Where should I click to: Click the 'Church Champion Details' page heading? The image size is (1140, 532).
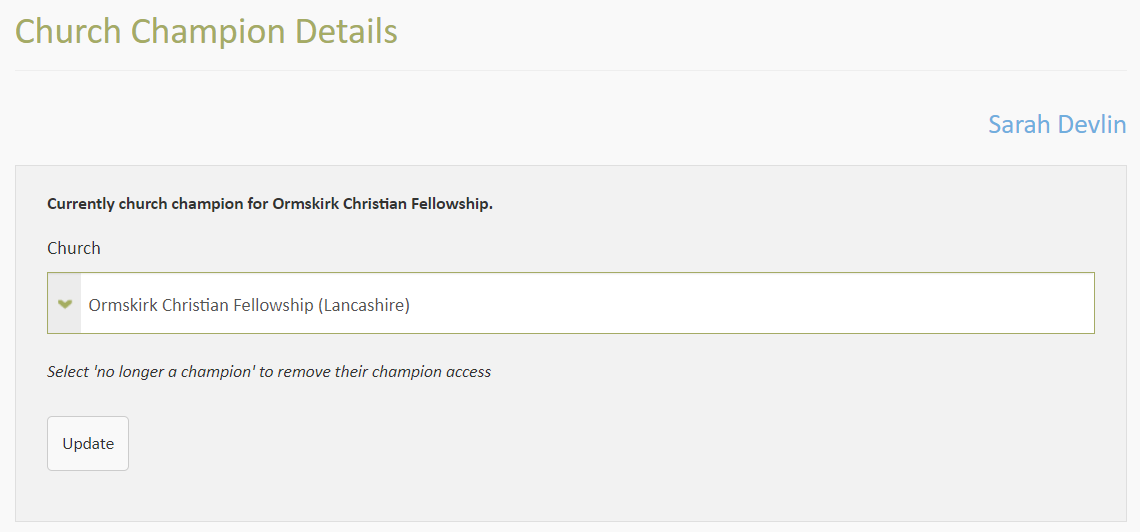tap(206, 31)
